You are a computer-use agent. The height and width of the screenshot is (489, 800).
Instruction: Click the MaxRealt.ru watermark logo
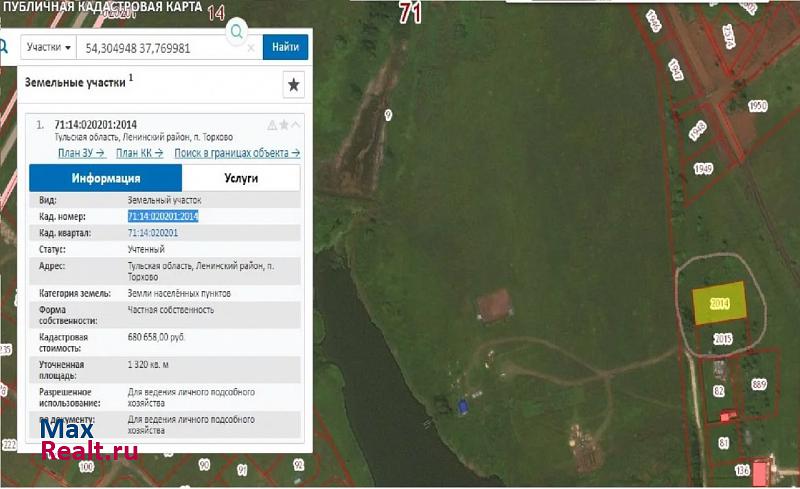coord(88,441)
